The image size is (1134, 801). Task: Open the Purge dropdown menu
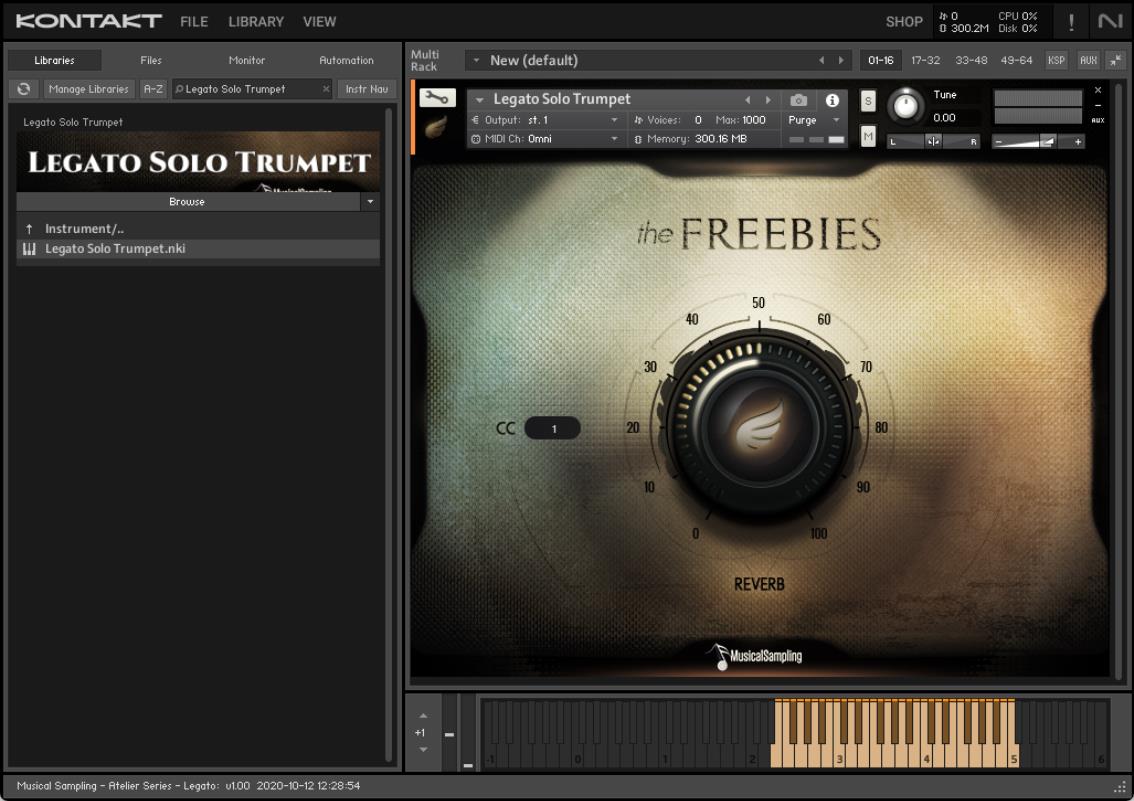tap(813, 120)
